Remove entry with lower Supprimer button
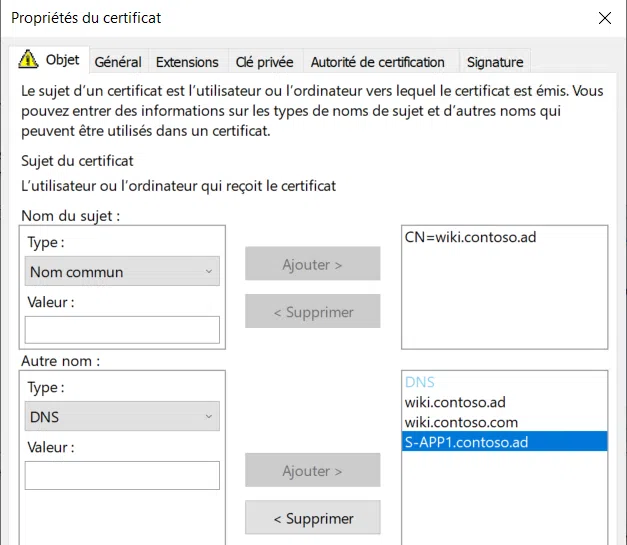 pyautogui.click(x=313, y=518)
